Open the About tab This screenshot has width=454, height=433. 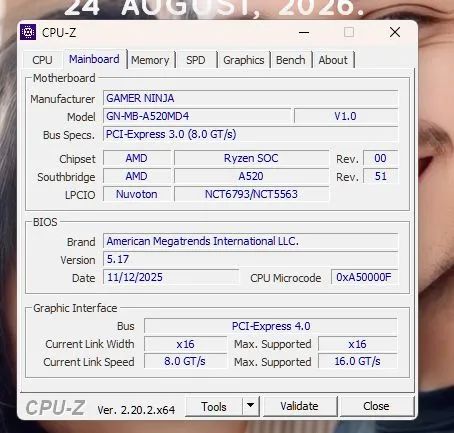[x=333, y=60]
